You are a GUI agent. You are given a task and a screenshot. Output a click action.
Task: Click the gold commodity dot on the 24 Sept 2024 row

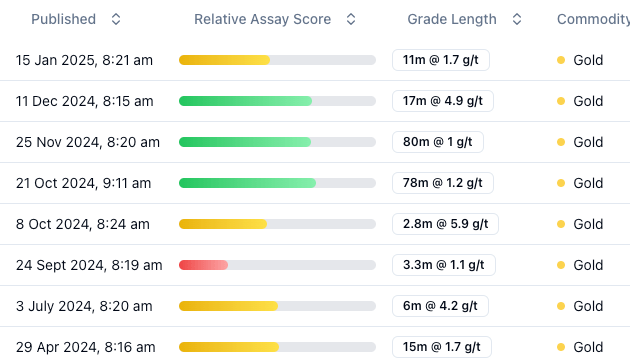[x=561, y=265]
